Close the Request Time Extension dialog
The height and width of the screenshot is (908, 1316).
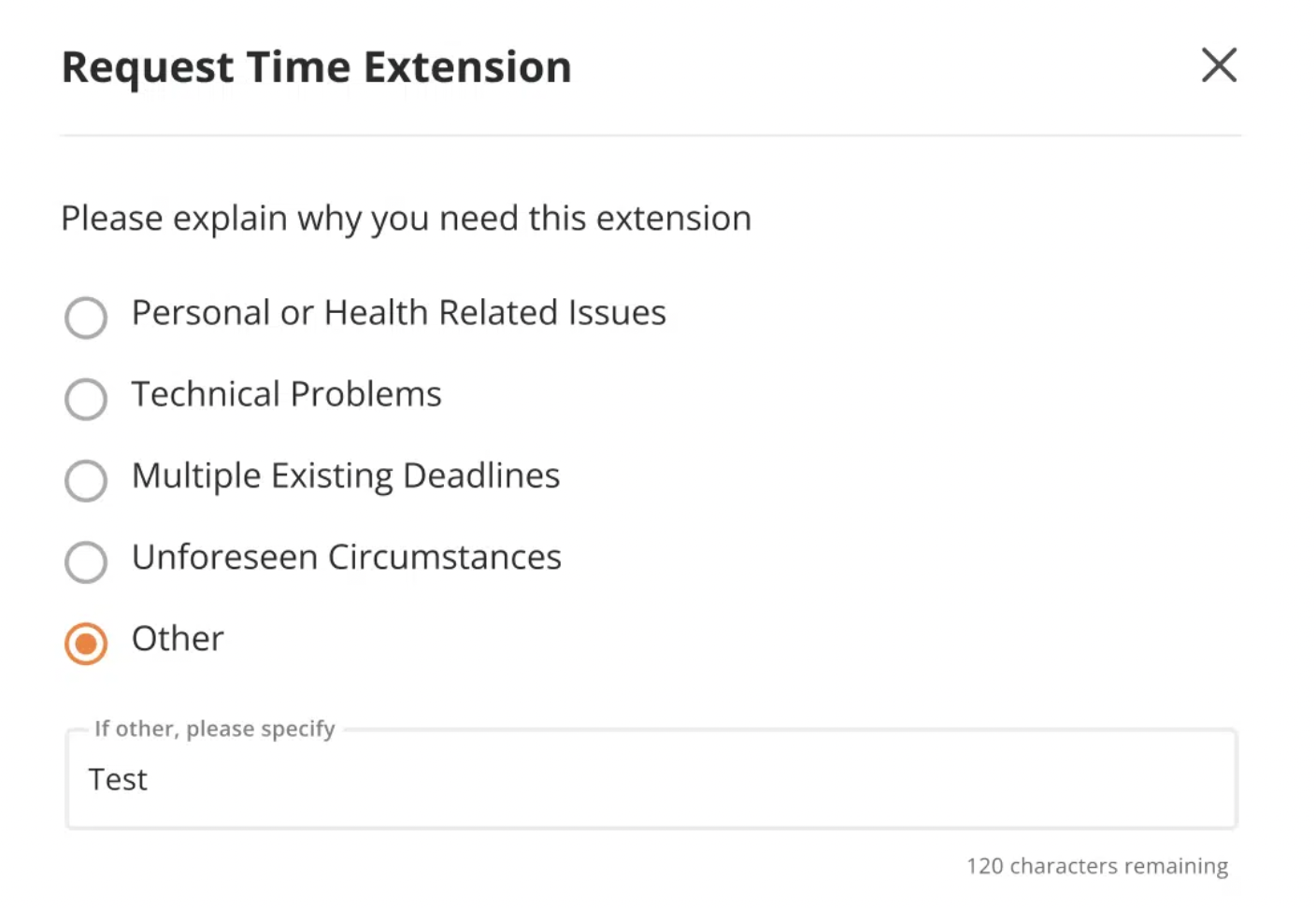(x=1219, y=65)
